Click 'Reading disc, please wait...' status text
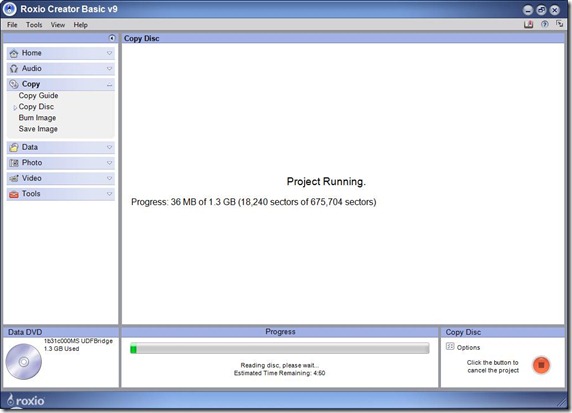The width and height of the screenshot is (572, 413). 279,365
